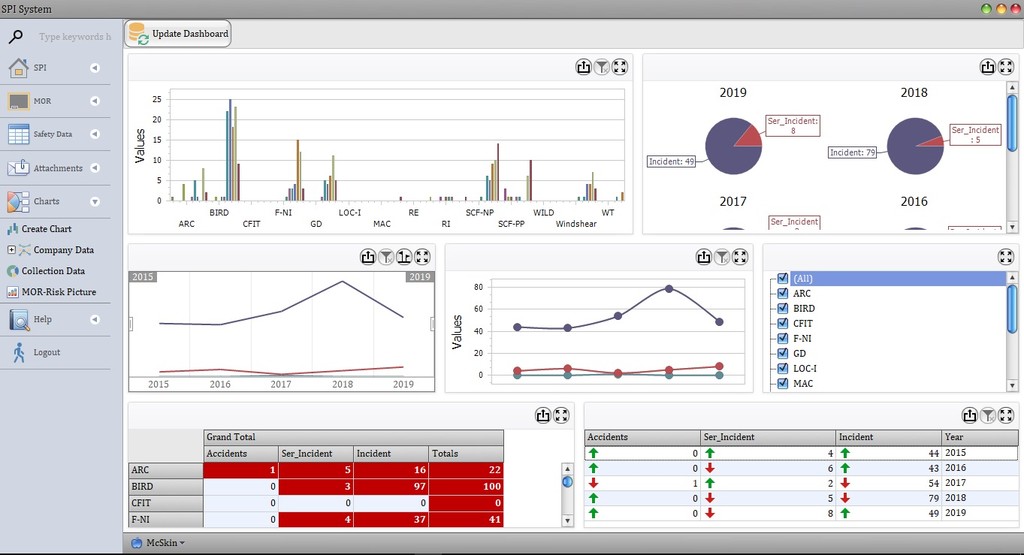1024x555 pixels.
Task: Uncheck the MAC checkbox
Action: tap(782, 383)
